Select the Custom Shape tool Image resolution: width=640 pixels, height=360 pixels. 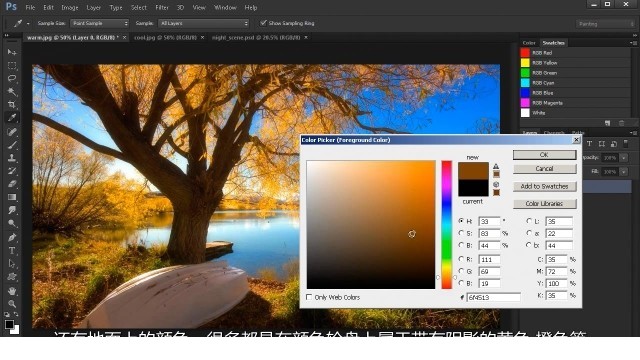[12, 277]
